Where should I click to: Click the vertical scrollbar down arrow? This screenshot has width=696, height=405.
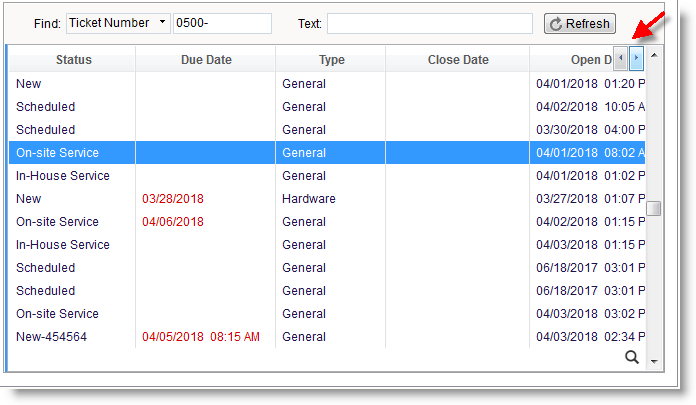click(x=654, y=361)
